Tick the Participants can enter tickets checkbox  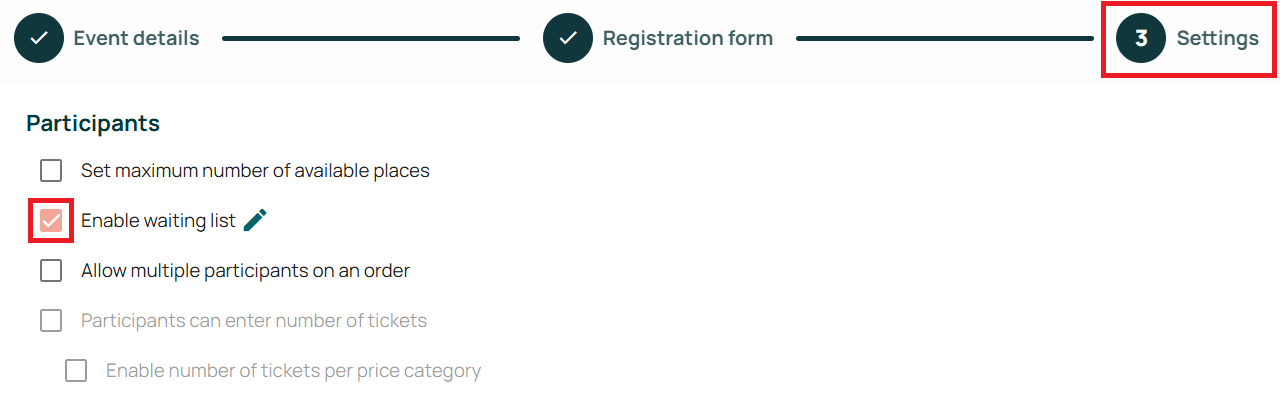coord(51,321)
